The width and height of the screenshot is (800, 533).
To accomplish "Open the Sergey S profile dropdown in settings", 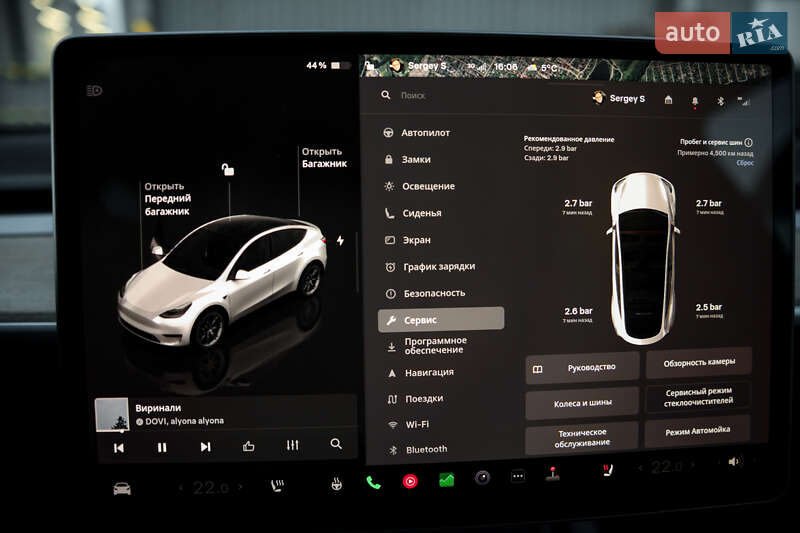I will (618, 98).
